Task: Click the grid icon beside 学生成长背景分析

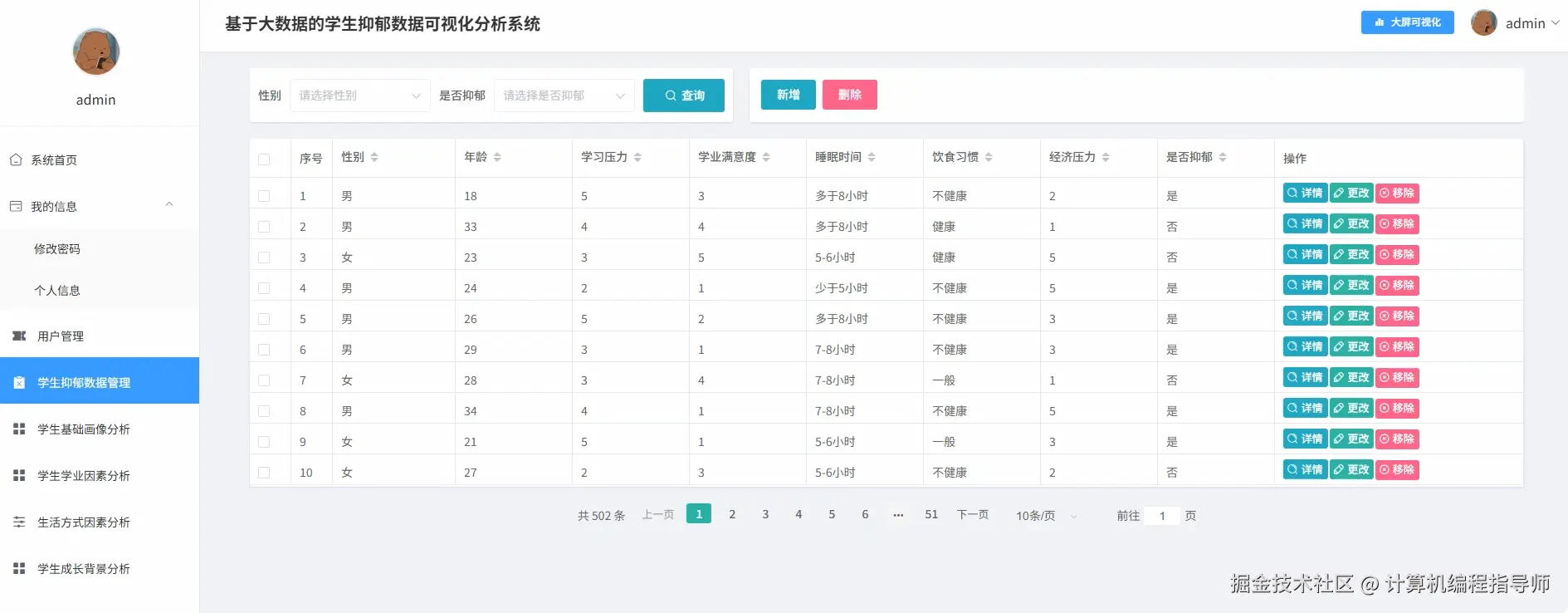Action: coord(19,568)
